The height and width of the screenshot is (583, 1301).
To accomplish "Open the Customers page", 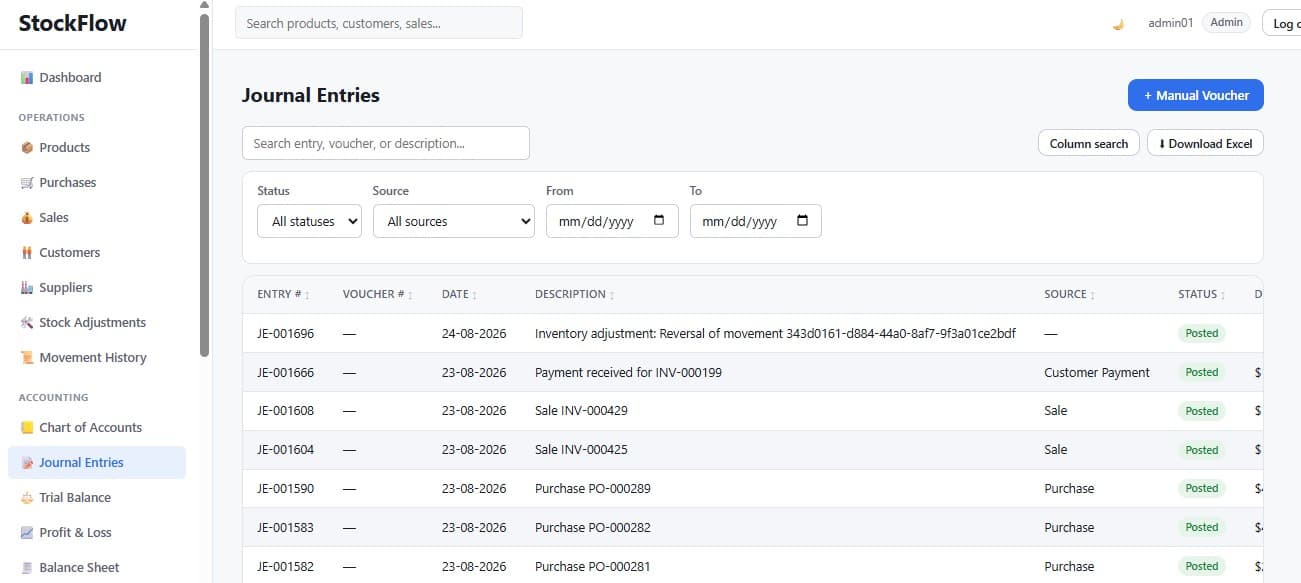I will click(97, 253).
